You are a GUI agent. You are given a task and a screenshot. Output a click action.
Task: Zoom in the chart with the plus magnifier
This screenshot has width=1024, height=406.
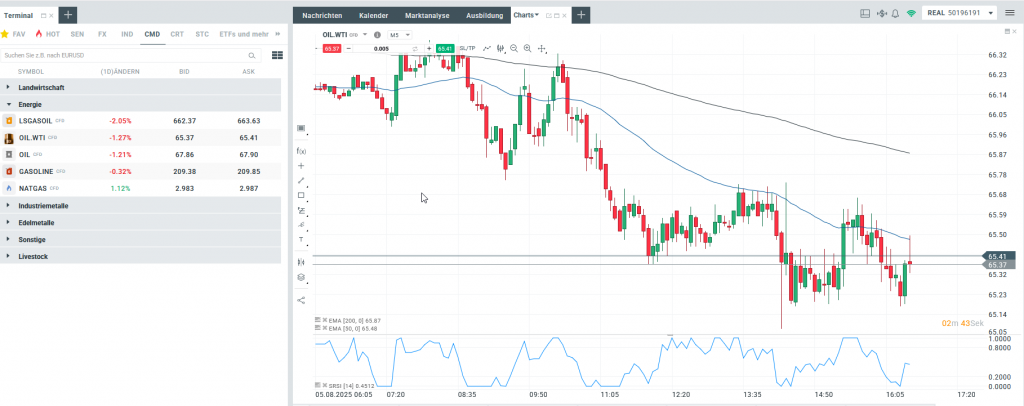point(527,48)
